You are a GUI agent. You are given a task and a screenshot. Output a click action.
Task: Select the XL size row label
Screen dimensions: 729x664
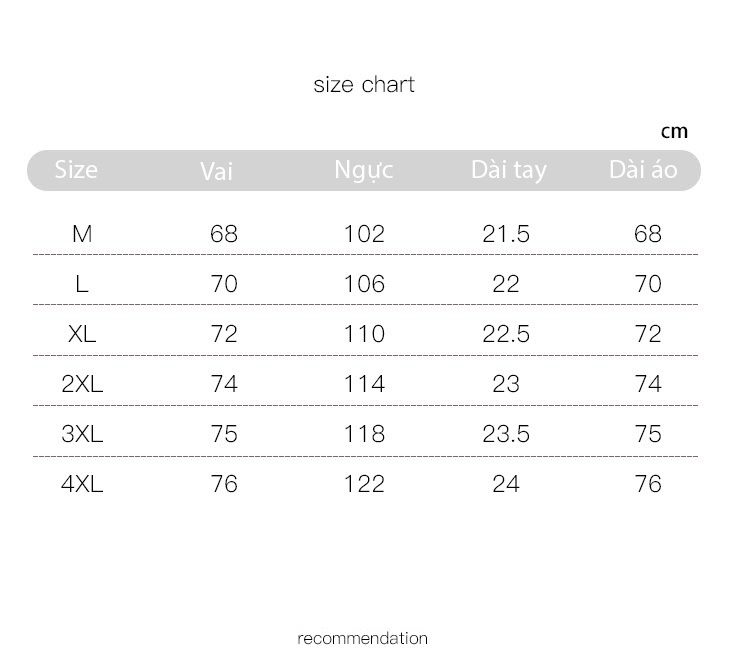tap(82, 334)
